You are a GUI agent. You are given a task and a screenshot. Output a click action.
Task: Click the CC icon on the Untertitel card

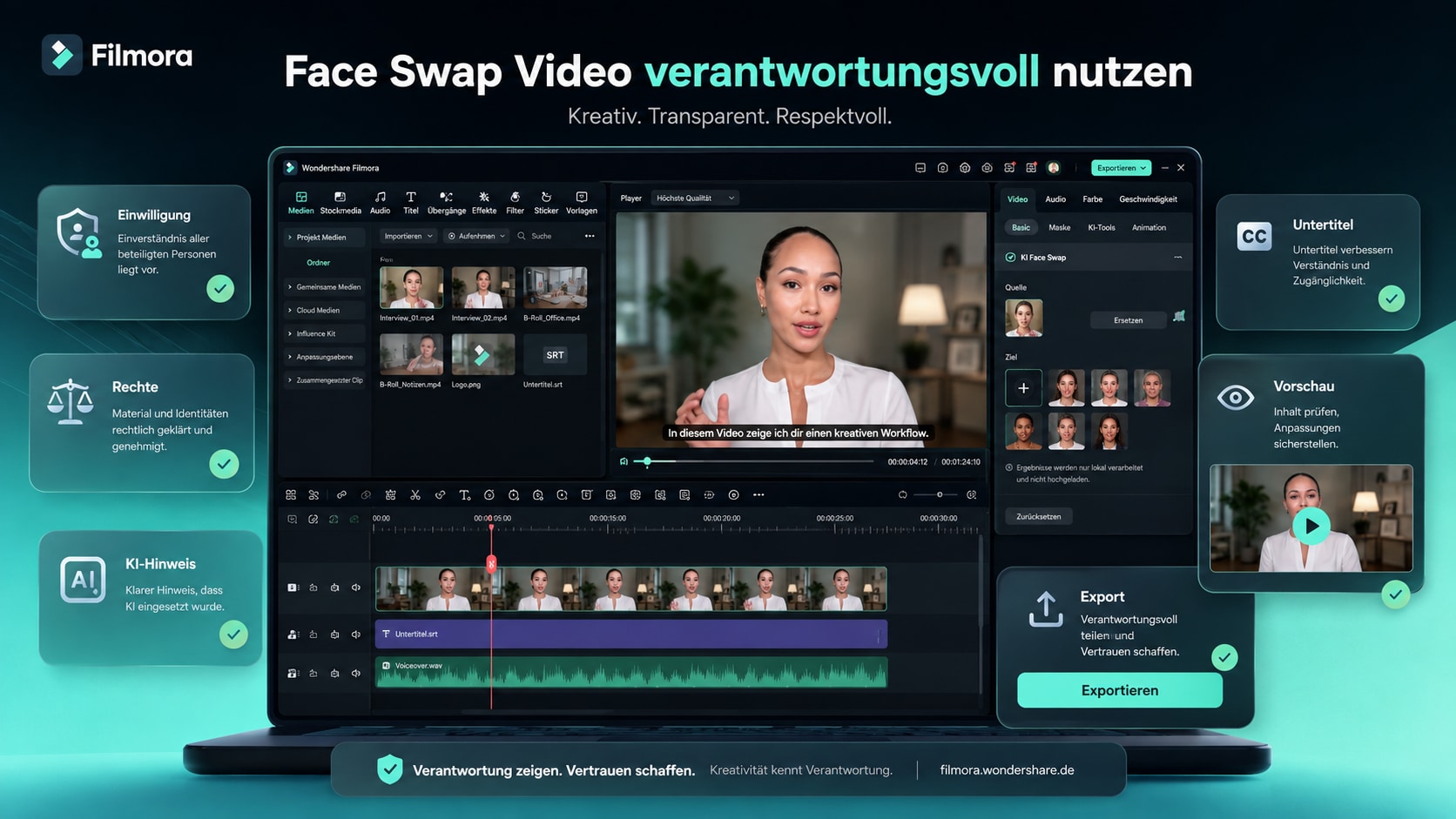tap(1254, 236)
